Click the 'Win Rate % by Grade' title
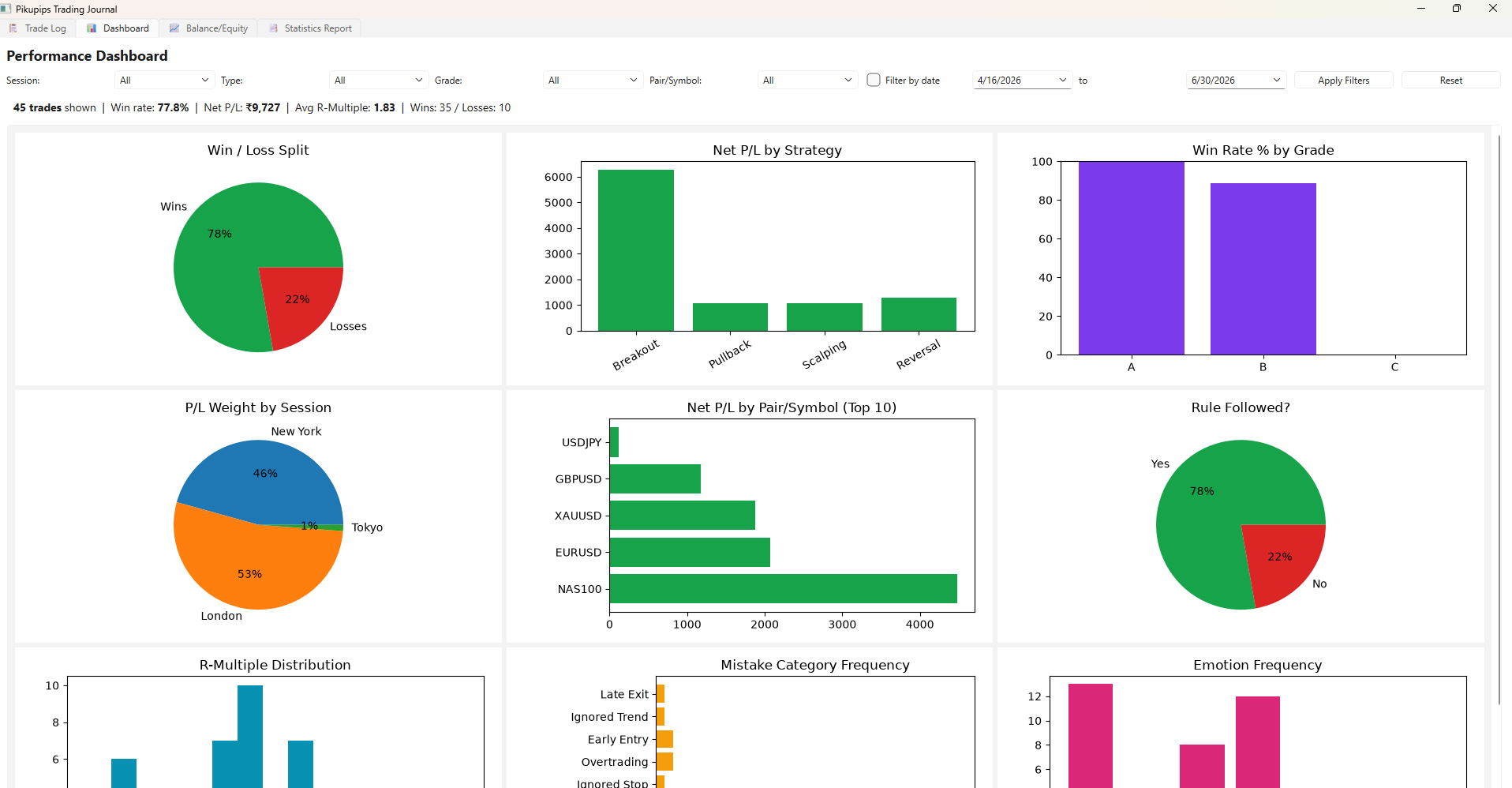This screenshot has width=1512, height=788. point(1263,150)
